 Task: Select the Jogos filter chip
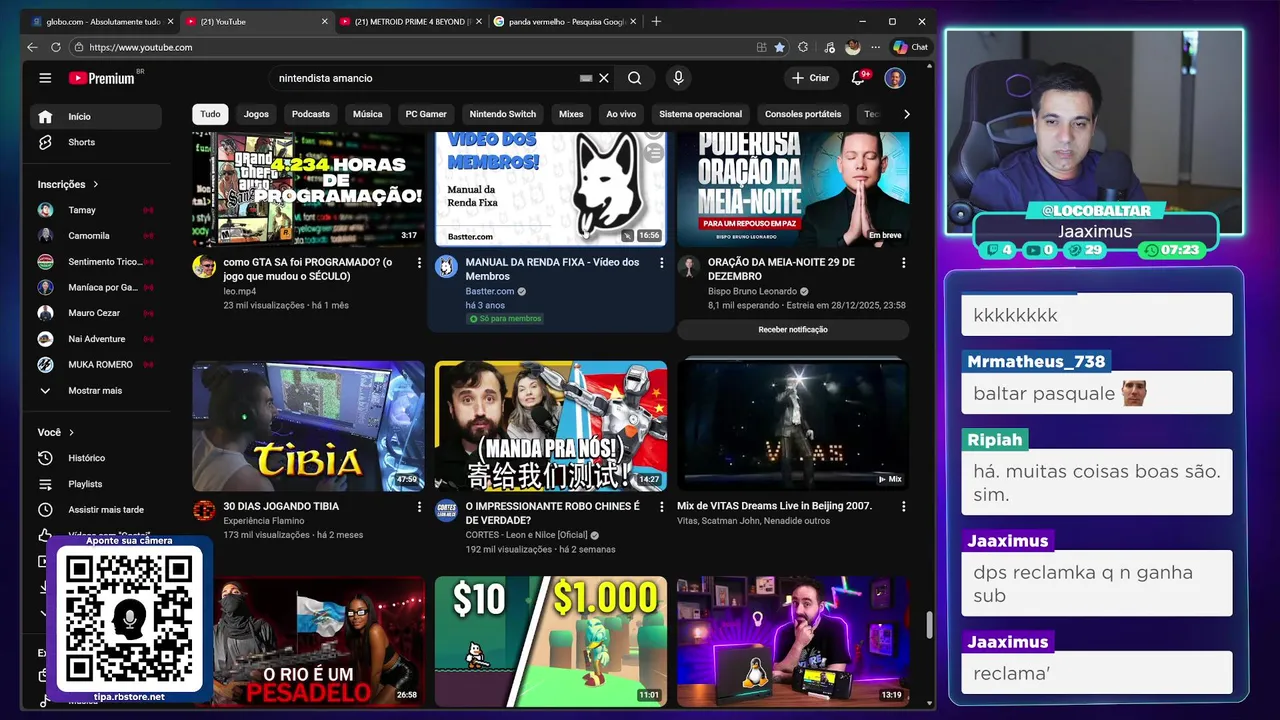coord(256,114)
